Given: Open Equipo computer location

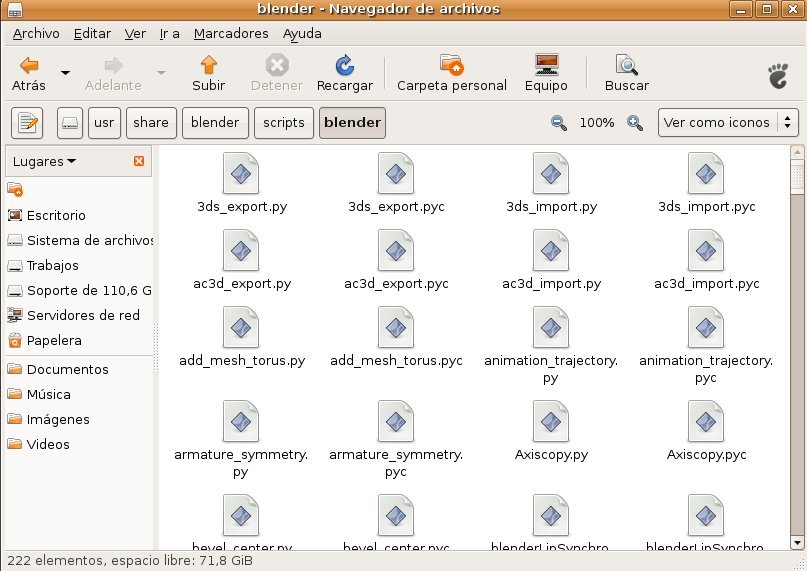Looking at the screenshot, I should tap(546, 74).
